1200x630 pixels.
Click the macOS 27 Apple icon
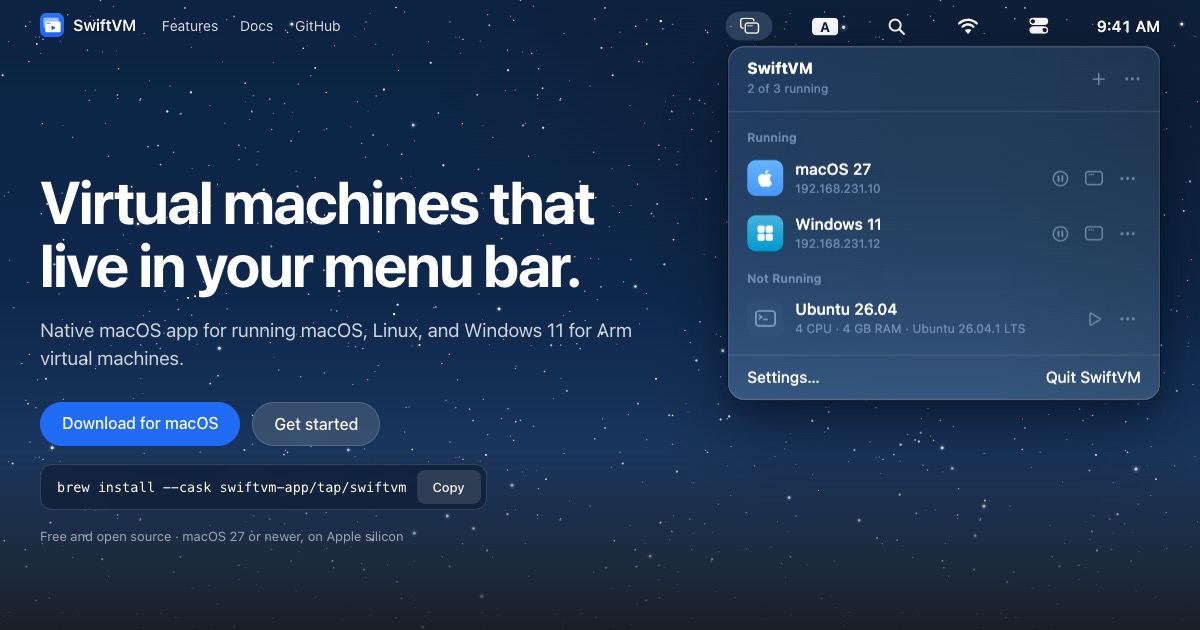(765, 178)
